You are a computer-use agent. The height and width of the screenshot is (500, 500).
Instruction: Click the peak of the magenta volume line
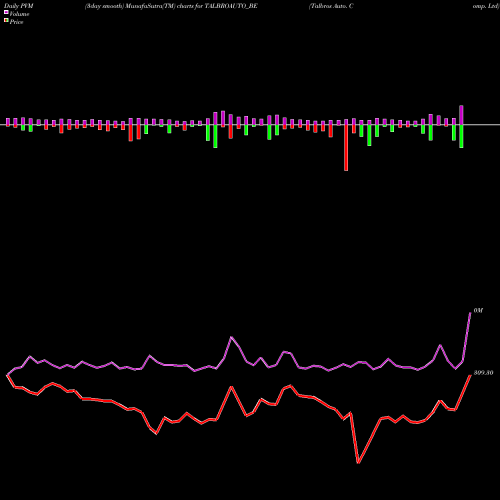(470, 313)
